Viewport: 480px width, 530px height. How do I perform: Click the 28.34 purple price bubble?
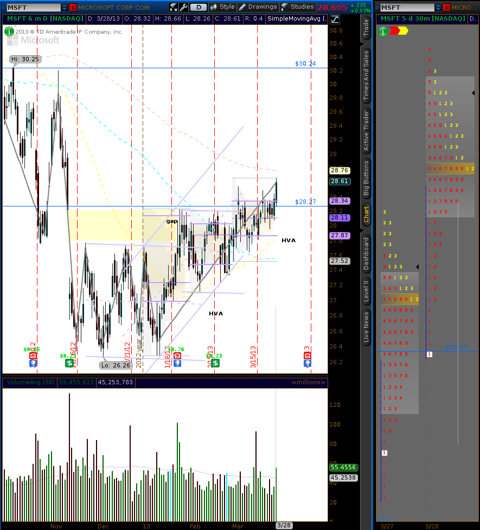[340, 201]
